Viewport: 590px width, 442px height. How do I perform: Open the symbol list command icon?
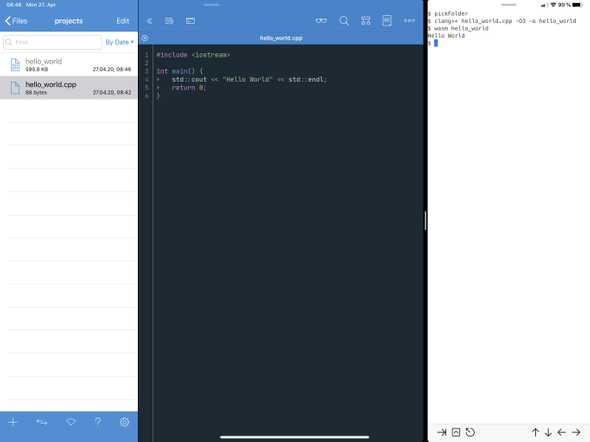[x=366, y=21]
